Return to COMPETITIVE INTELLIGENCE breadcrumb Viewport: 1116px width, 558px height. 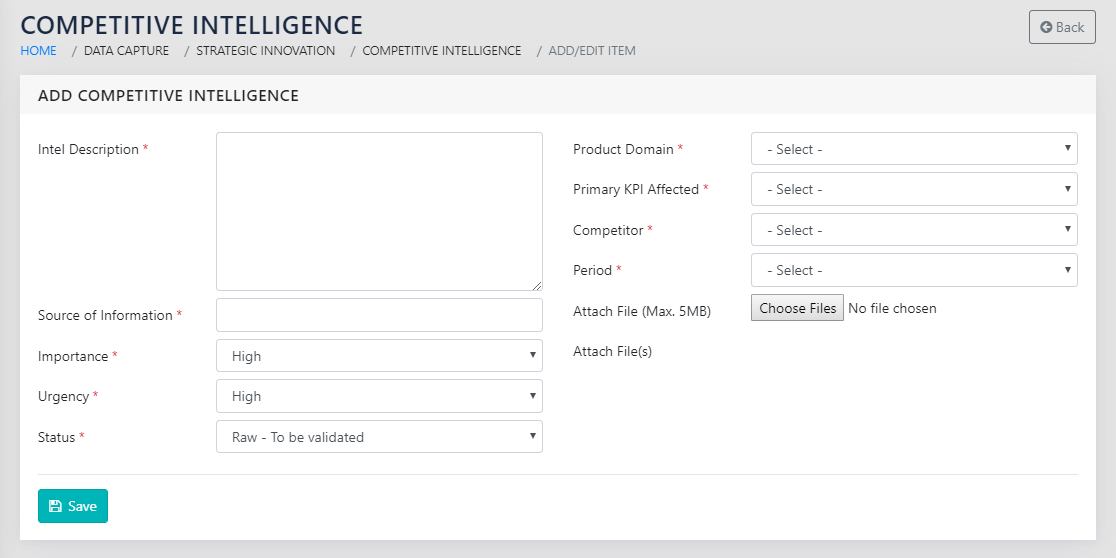[441, 50]
